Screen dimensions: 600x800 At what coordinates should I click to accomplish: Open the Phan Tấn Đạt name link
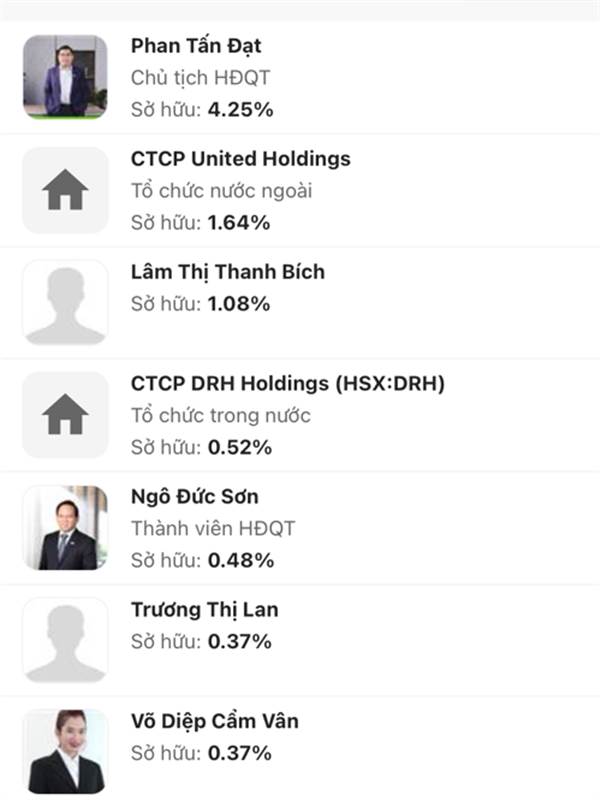tap(196, 46)
